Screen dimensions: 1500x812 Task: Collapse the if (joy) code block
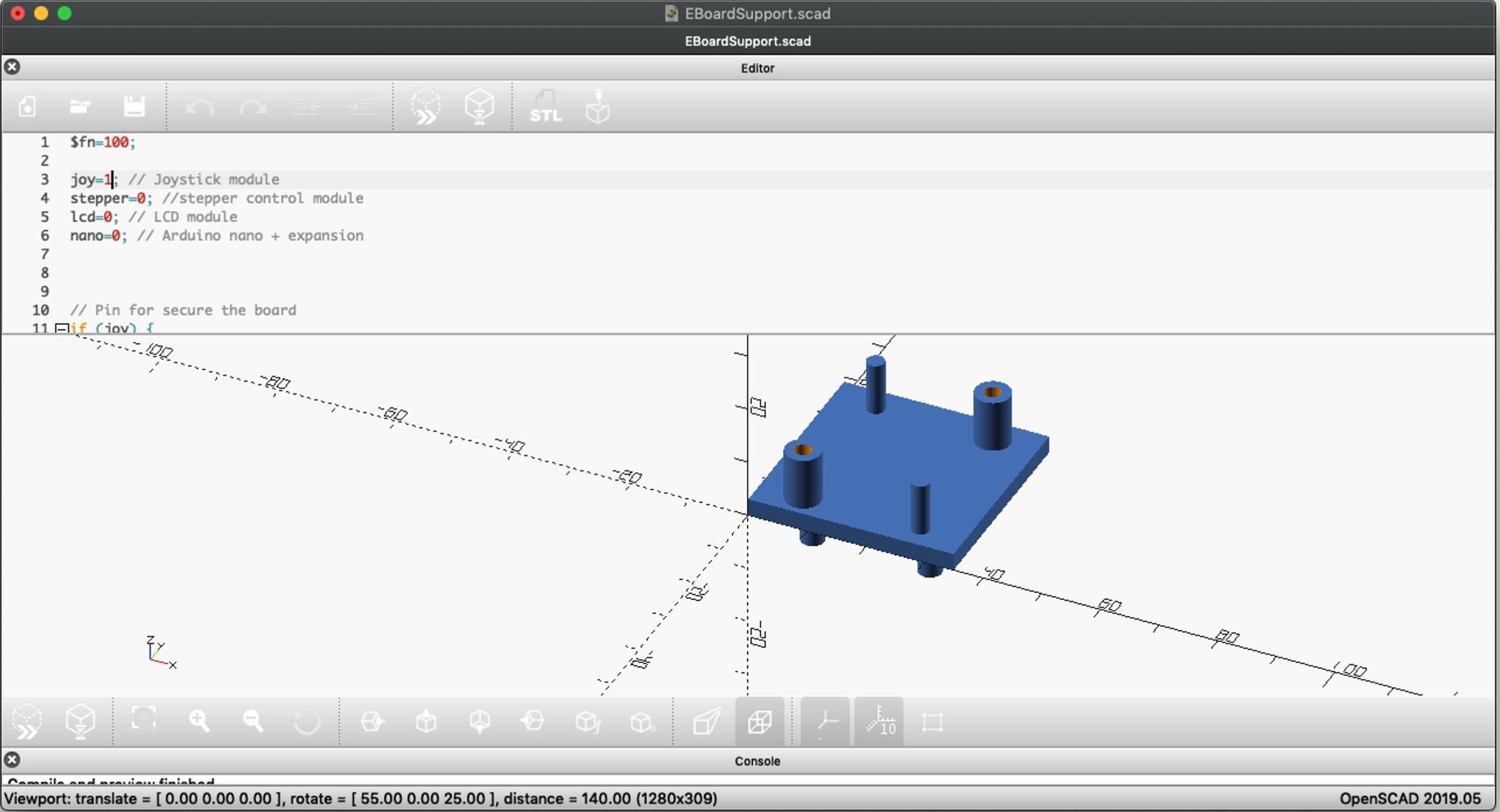coord(61,328)
